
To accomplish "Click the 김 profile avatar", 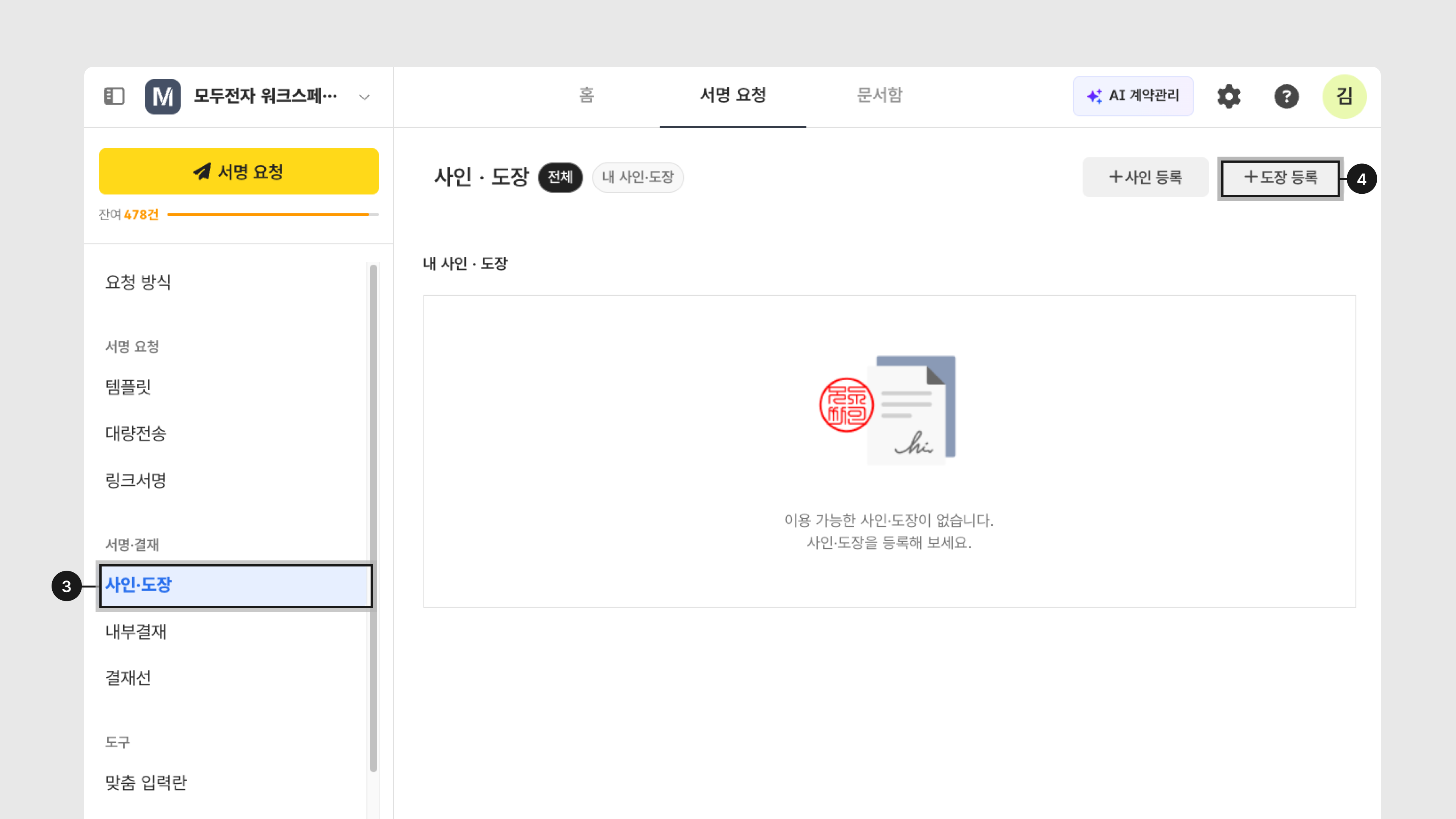I will pos(1344,96).
